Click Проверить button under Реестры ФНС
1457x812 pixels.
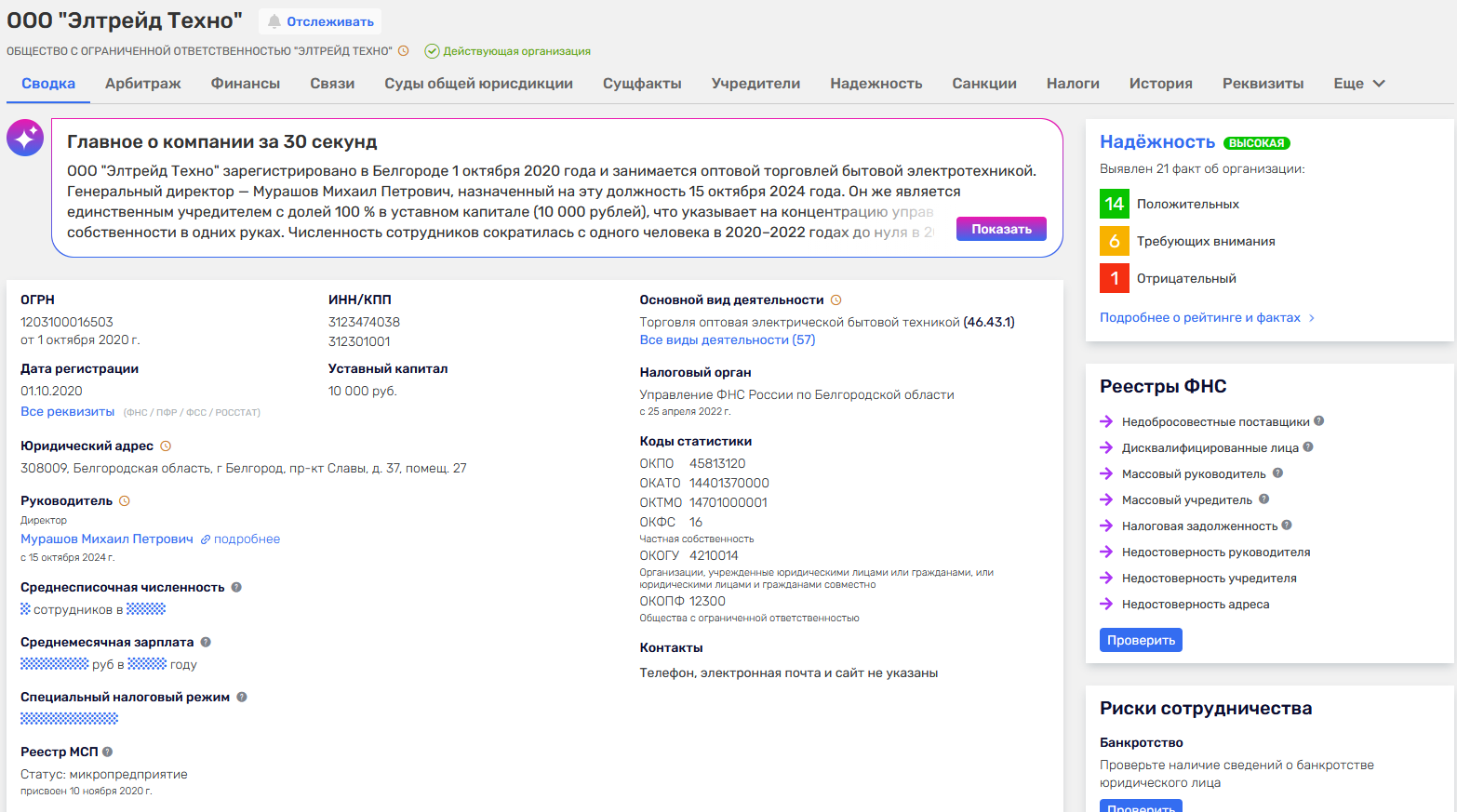point(1141,640)
